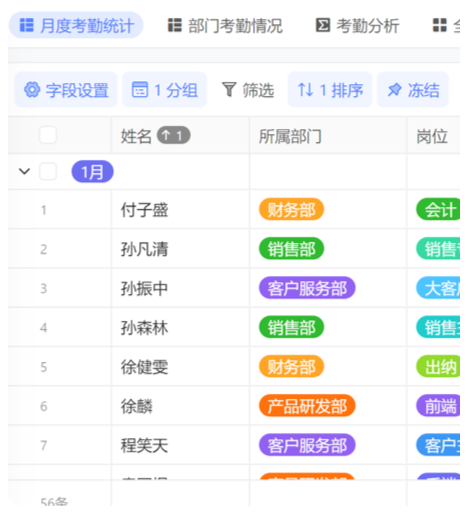Click the purple 1月 group tag
The image size is (468, 514).
tap(92, 171)
